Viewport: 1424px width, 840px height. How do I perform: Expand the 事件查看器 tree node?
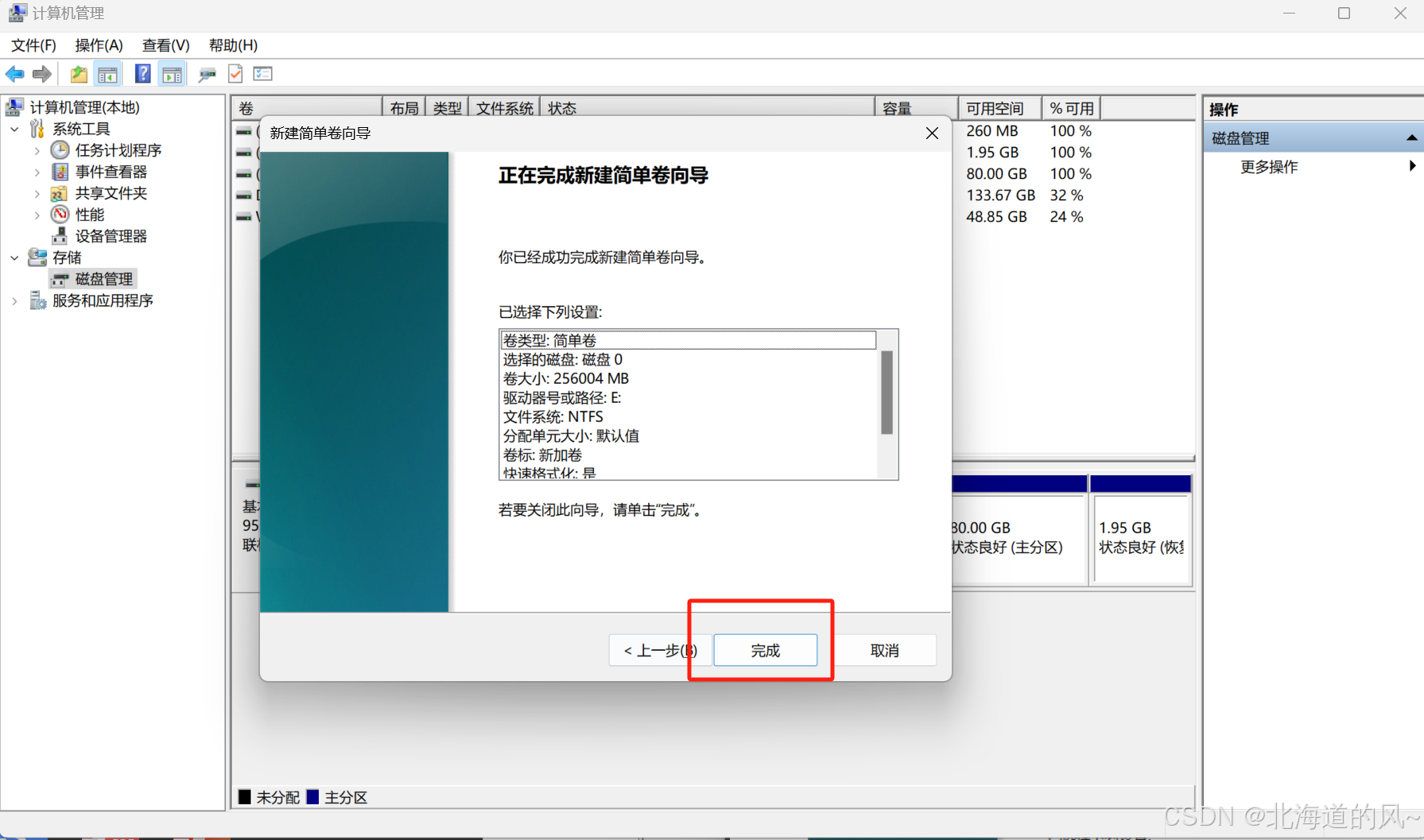pyautogui.click(x=37, y=171)
